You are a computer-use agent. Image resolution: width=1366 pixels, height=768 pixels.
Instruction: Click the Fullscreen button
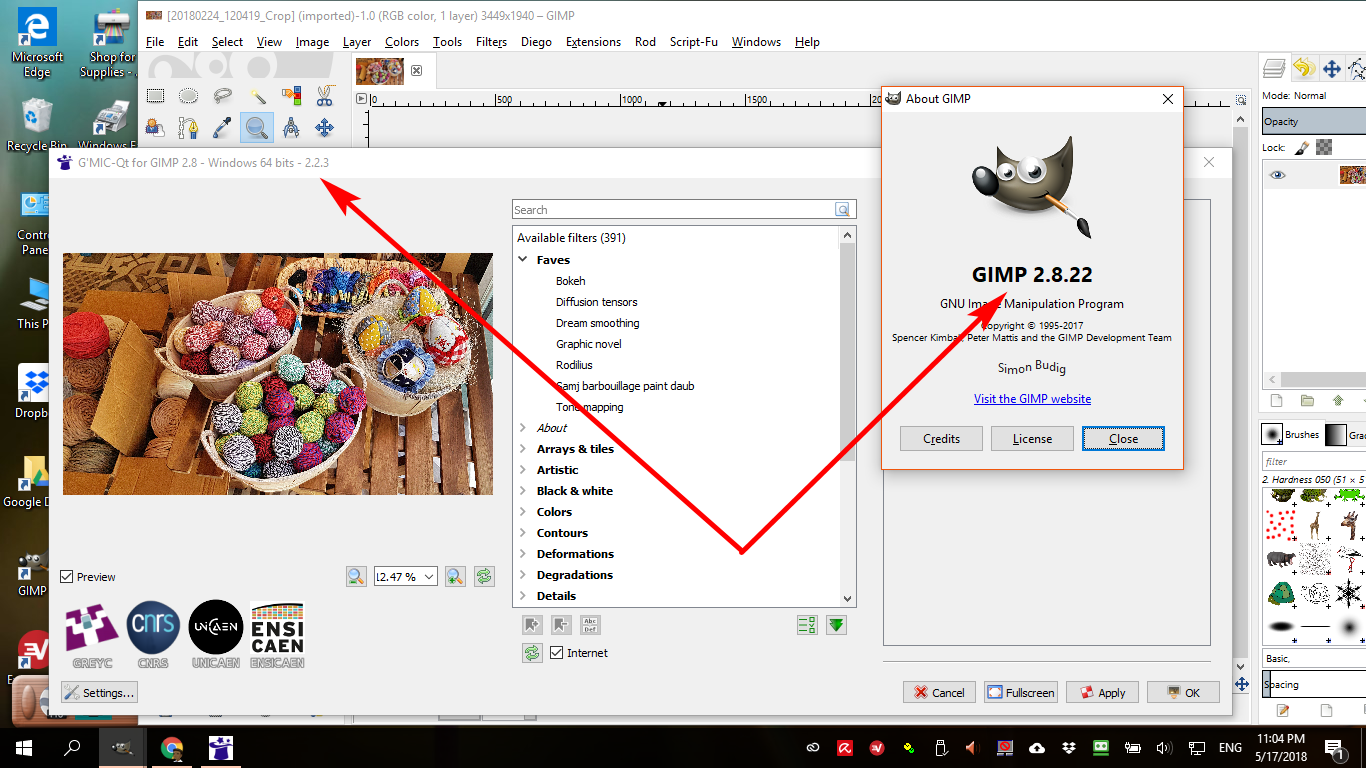tap(1021, 692)
